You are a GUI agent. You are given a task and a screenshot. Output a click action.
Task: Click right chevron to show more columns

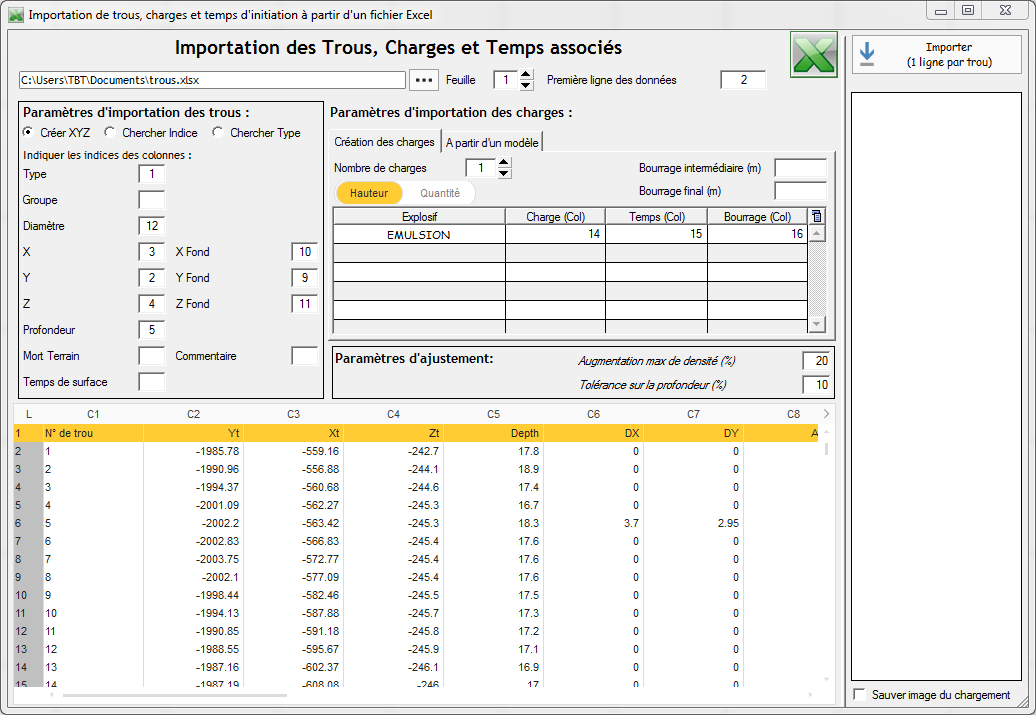tap(826, 414)
